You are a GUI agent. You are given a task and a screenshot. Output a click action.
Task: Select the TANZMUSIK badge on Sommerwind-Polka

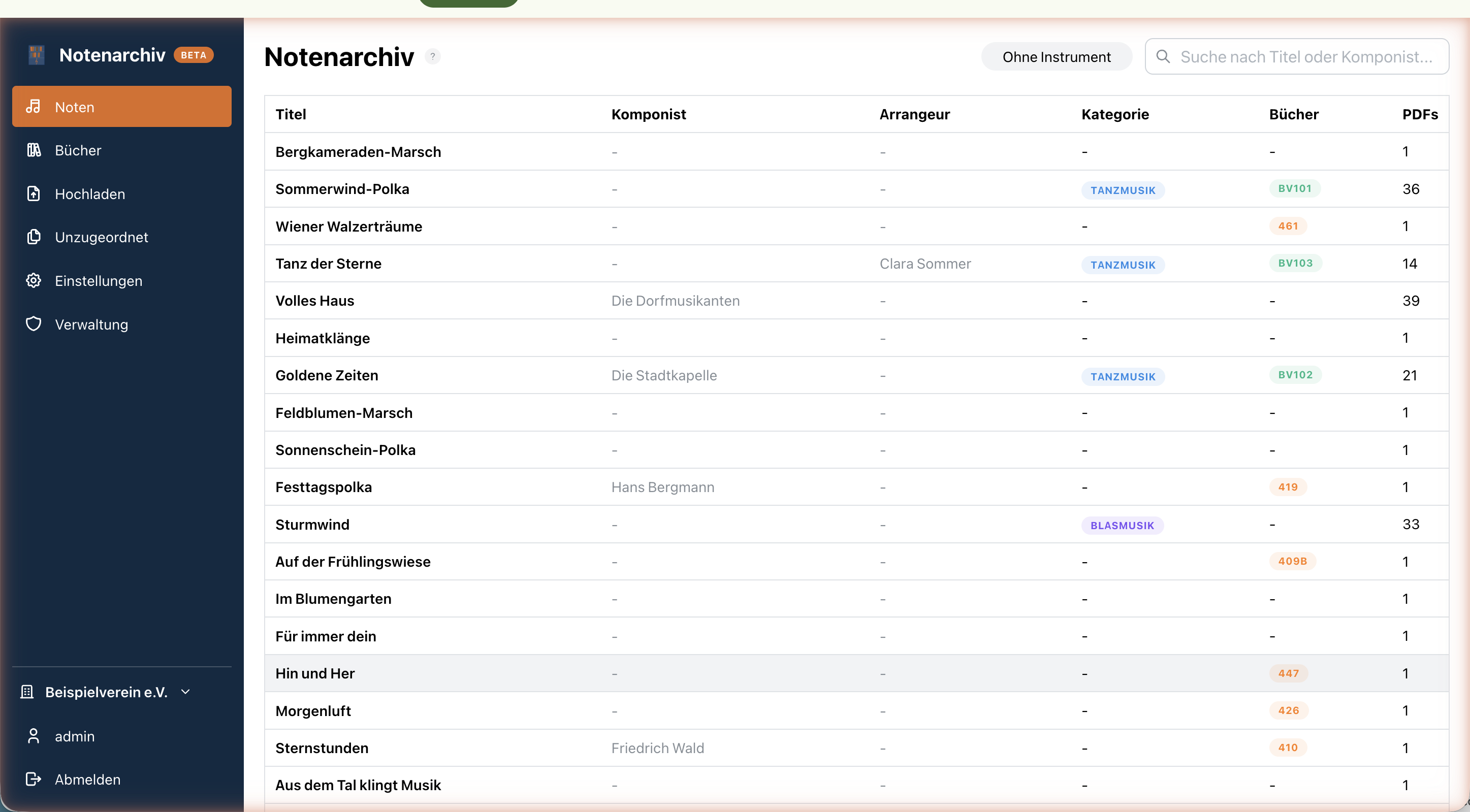pos(1123,189)
